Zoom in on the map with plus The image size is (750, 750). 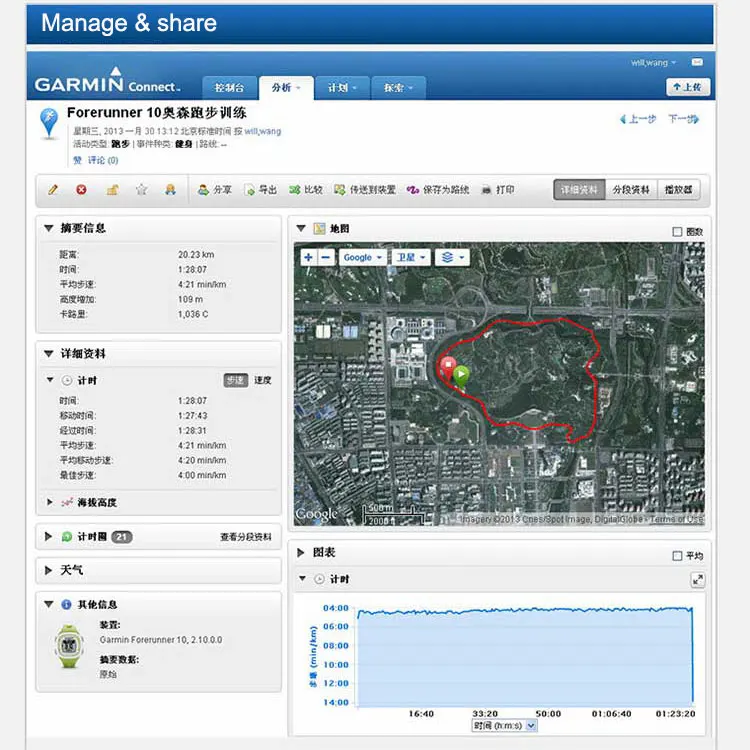tap(309, 257)
